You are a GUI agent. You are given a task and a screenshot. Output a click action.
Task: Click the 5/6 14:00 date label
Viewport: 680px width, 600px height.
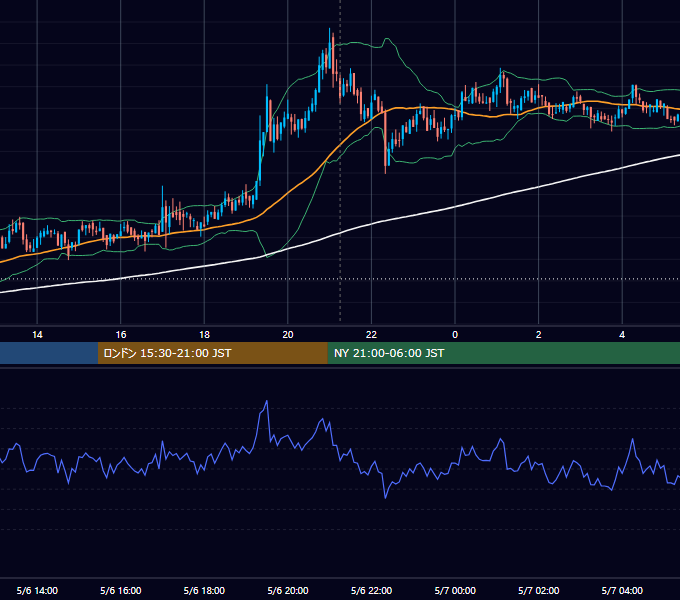pos(37,590)
